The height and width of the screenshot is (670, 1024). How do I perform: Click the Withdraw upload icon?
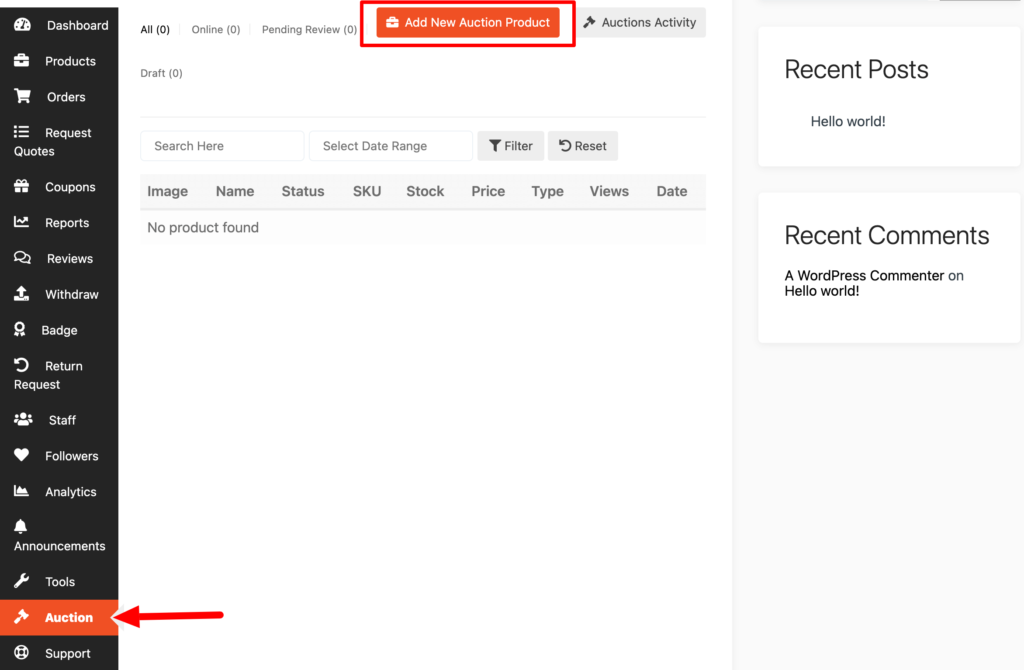(x=22, y=294)
